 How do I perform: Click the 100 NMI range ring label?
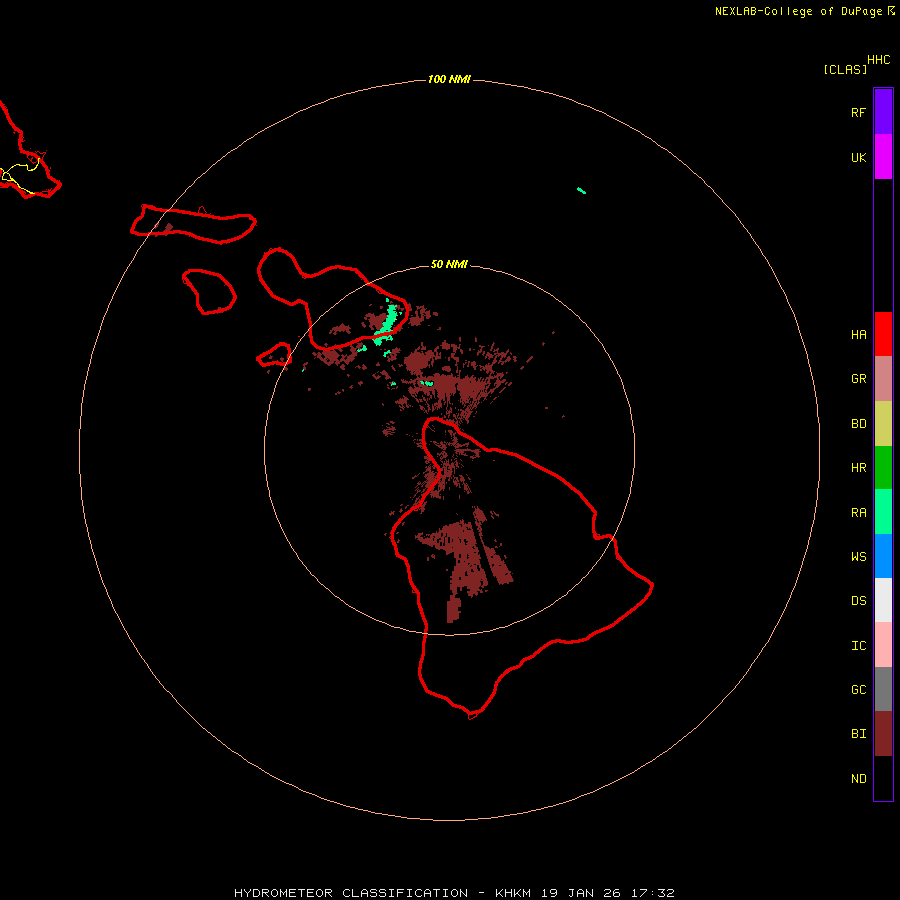pos(449,79)
